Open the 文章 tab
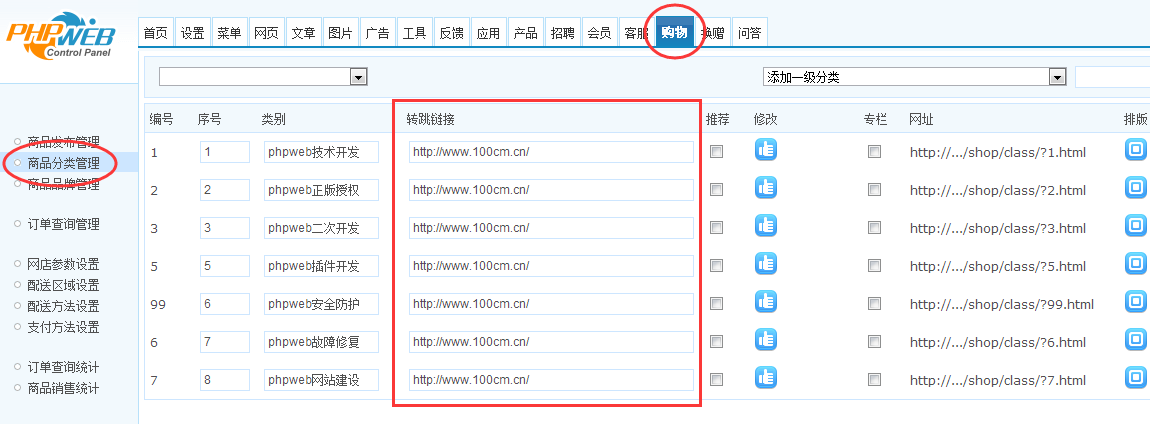This screenshot has width=1150, height=424. (304, 33)
